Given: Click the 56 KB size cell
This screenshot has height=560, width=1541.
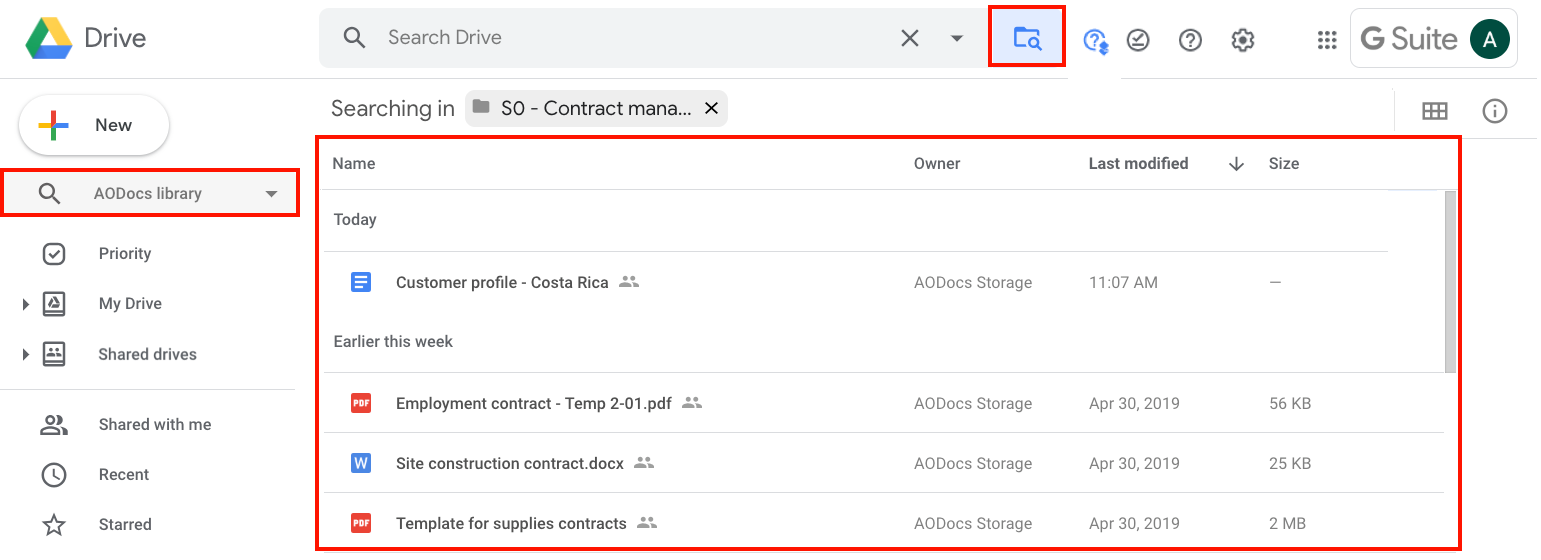Looking at the screenshot, I should (1290, 404).
